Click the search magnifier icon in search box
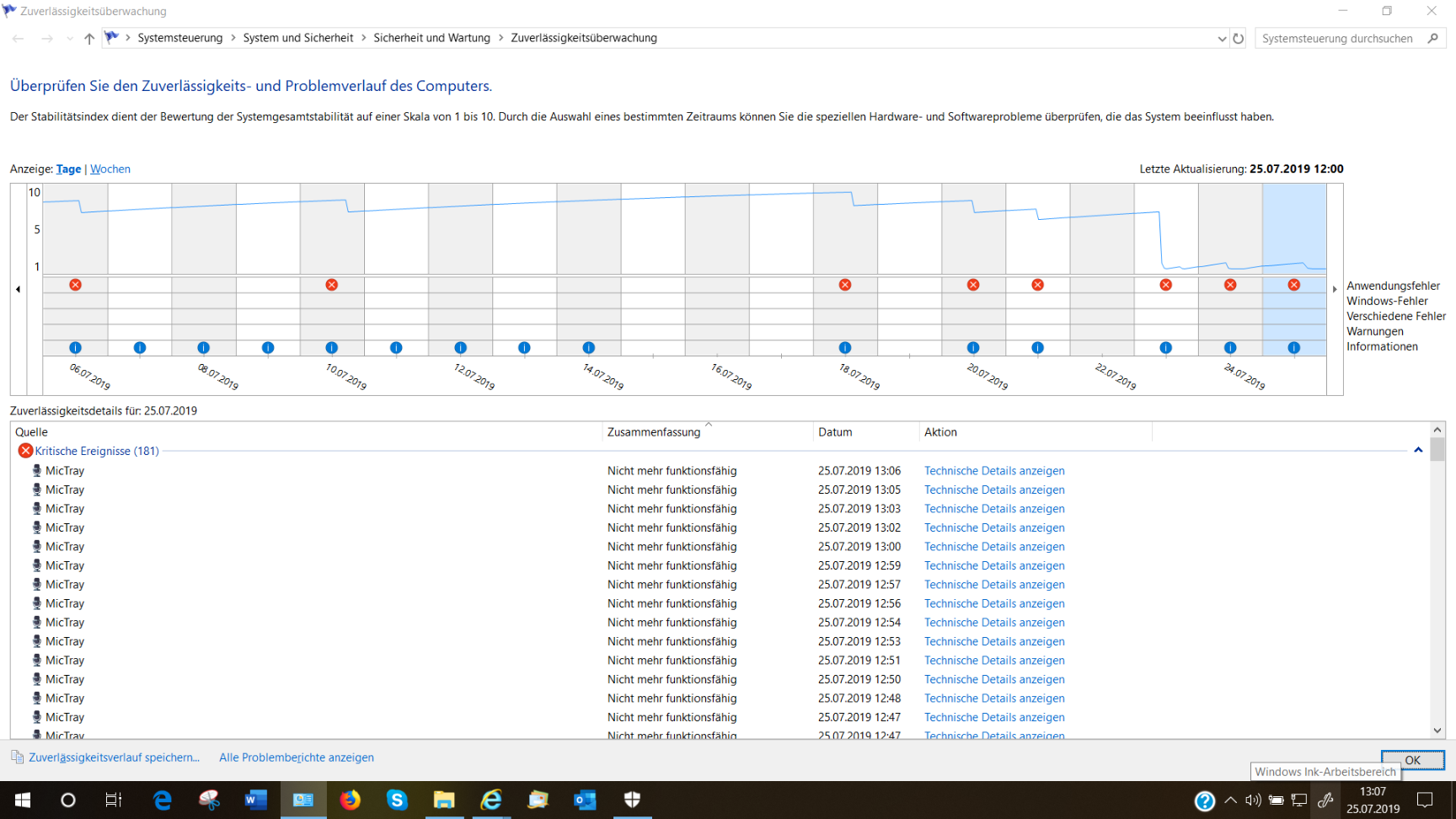Image resolution: width=1456 pixels, height=819 pixels. point(1432,38)
